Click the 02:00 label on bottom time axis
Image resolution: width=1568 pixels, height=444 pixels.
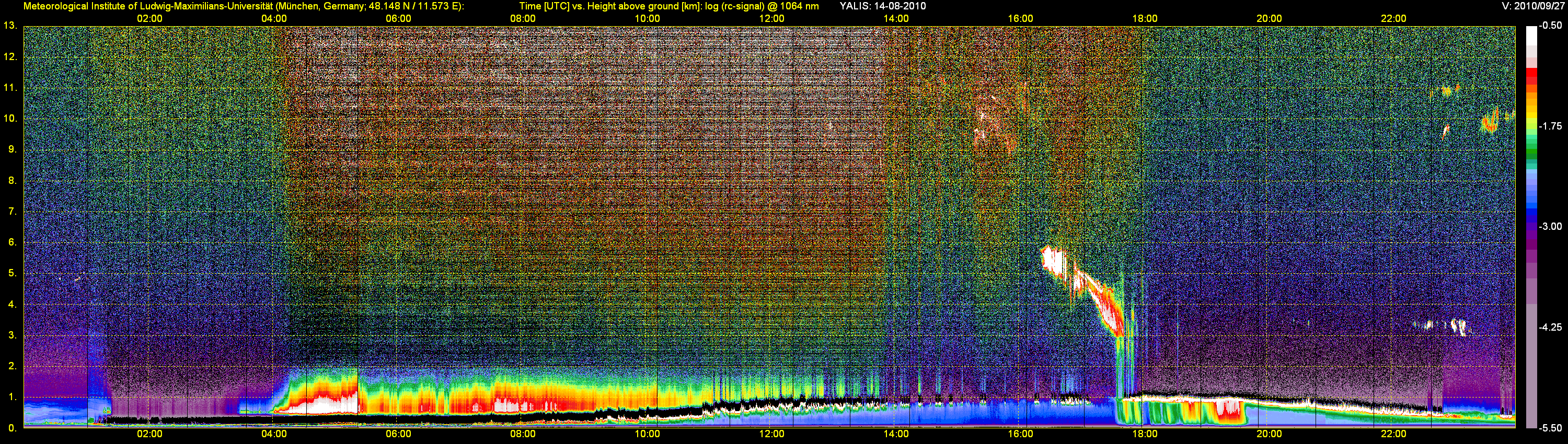(149, 434)
